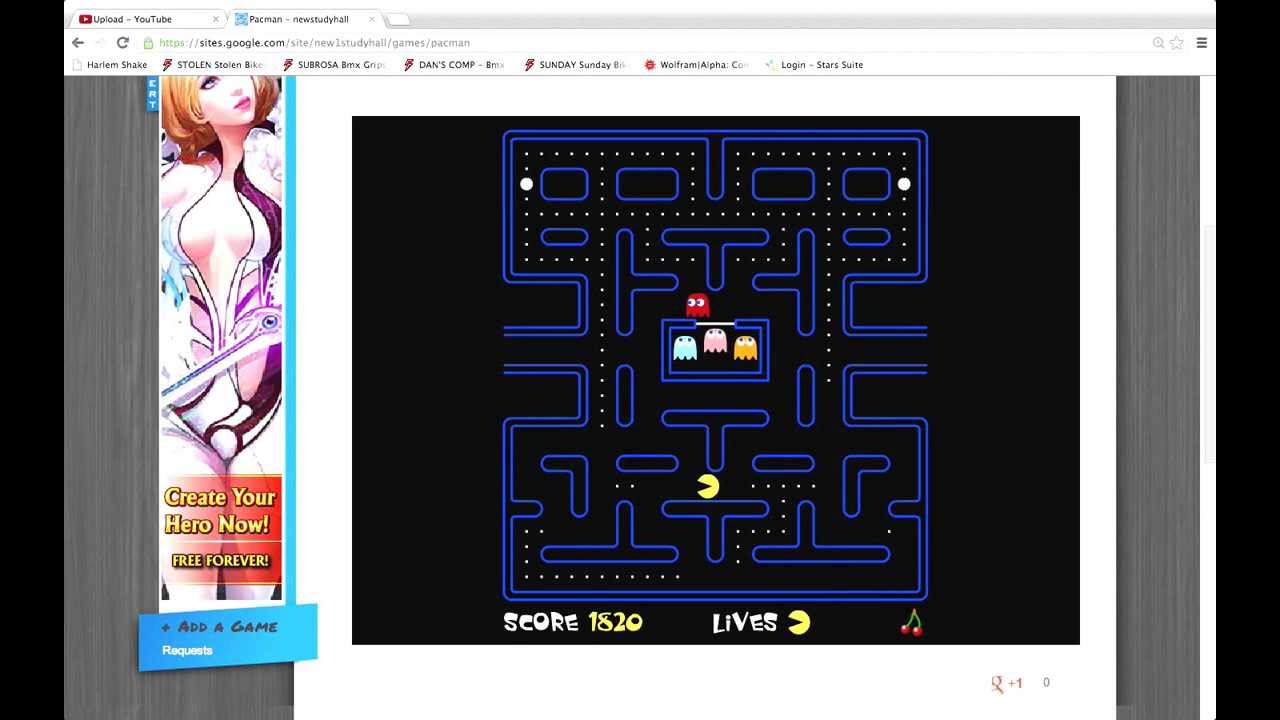This screenshot has width=1280, height=720.
Task: Click the red ghost above the ghost house
Action: coord(697,305)
